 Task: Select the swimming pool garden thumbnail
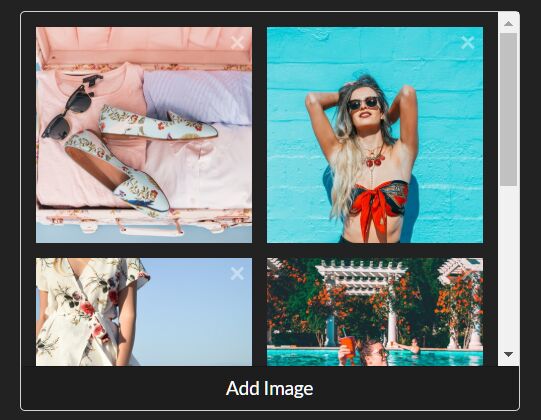[375, 312]
